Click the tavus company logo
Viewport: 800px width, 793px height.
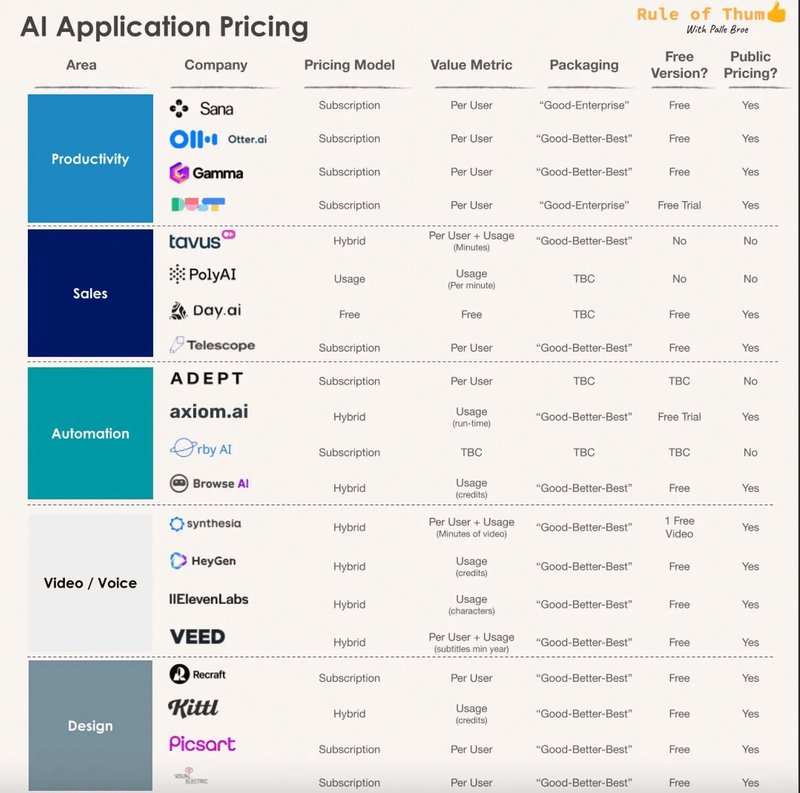coord(201,241)
